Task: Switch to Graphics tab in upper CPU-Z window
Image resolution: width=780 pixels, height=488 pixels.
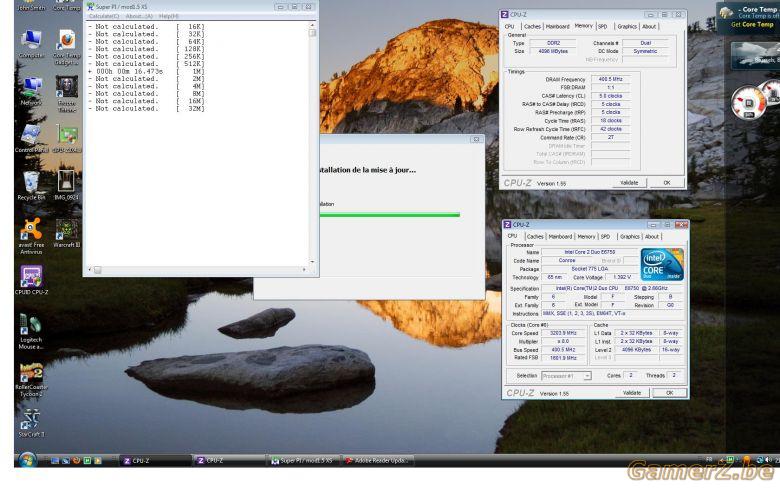Action: [627, 27]
